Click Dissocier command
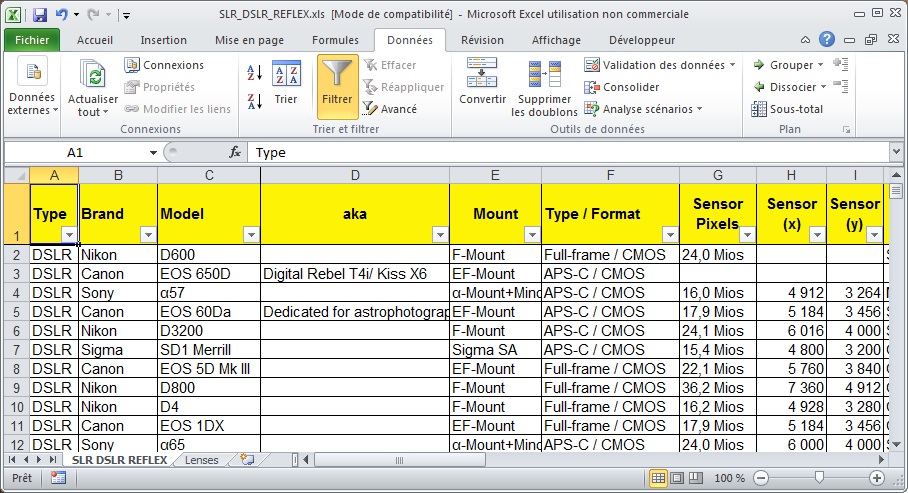The image size is (908, 493). (x=789, y=87)
